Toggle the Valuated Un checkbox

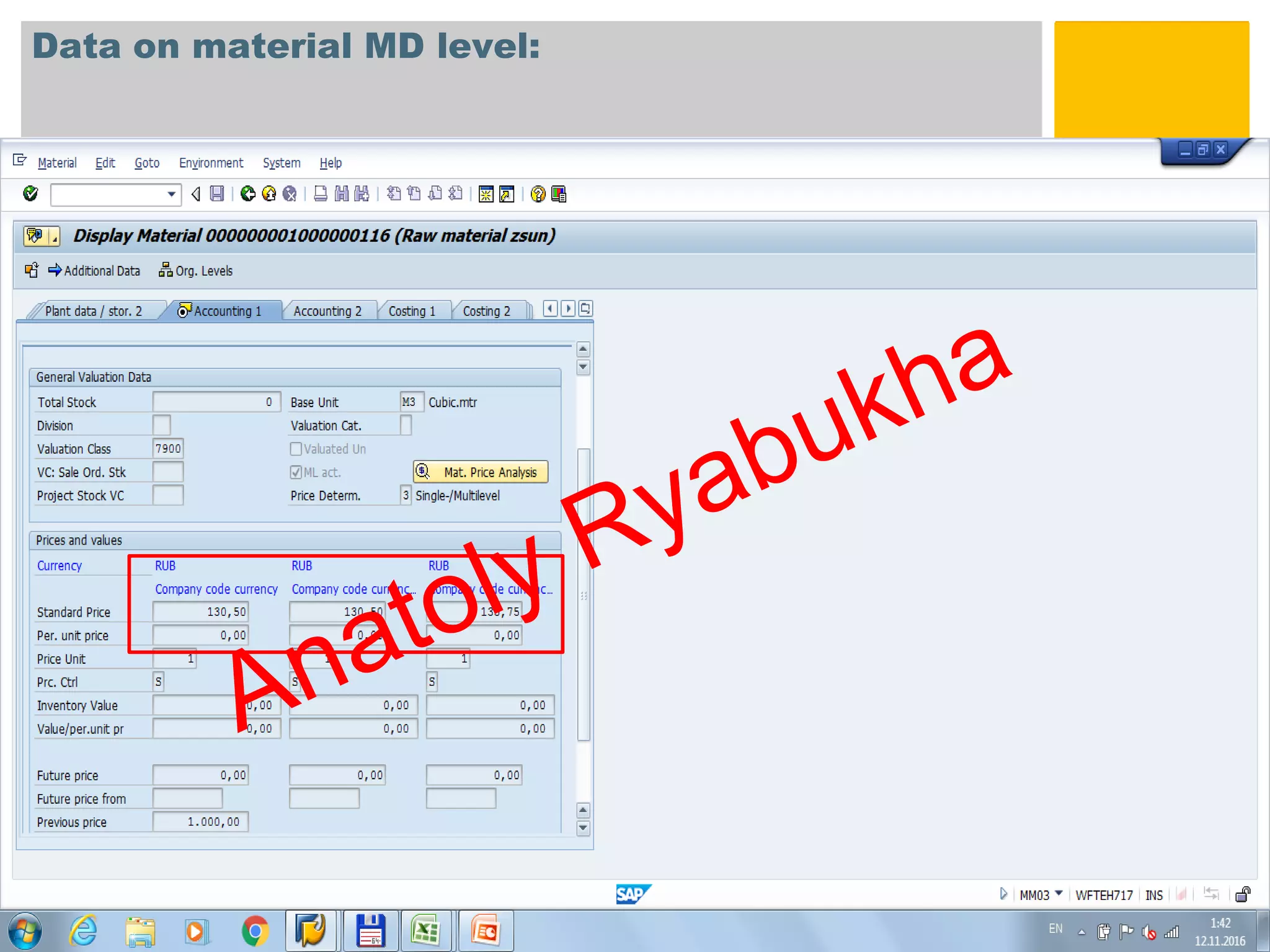[296, 449]
